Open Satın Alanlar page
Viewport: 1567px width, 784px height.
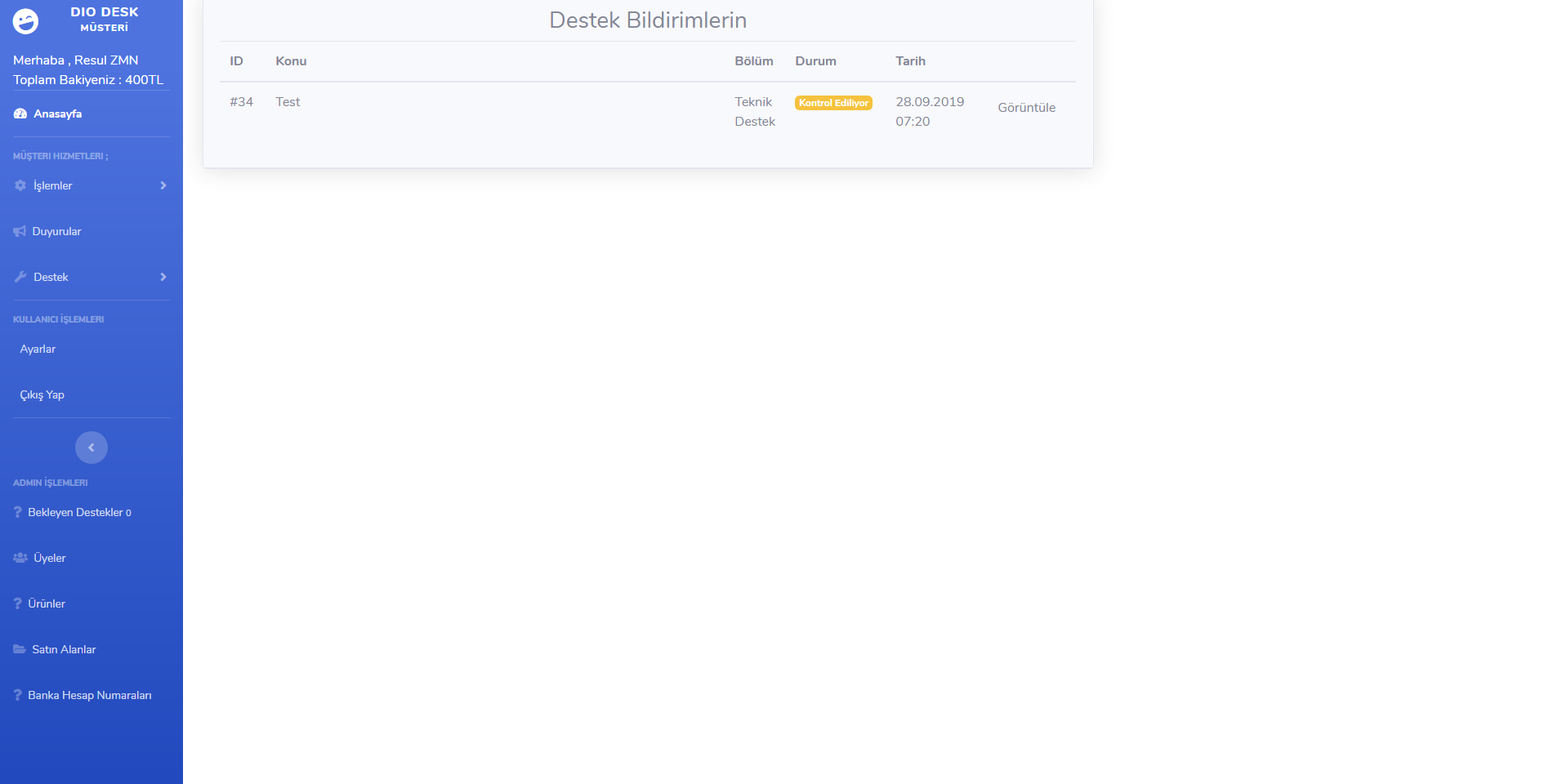tap(64, 649)
